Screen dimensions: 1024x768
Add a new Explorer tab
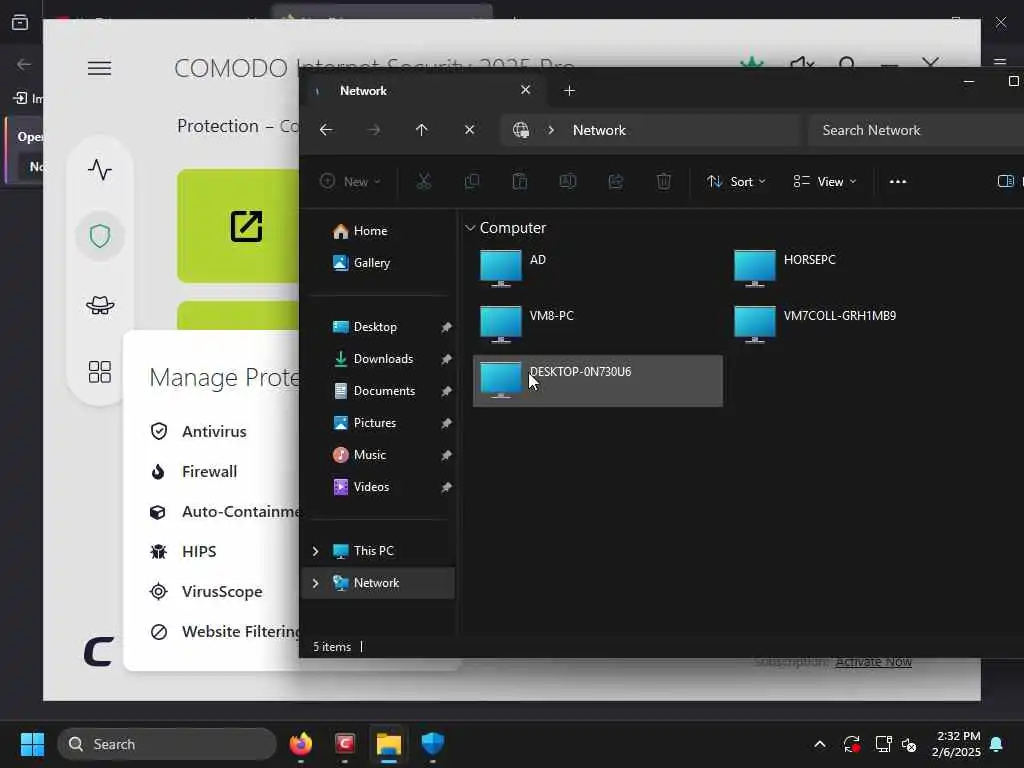tap(569, 91)
